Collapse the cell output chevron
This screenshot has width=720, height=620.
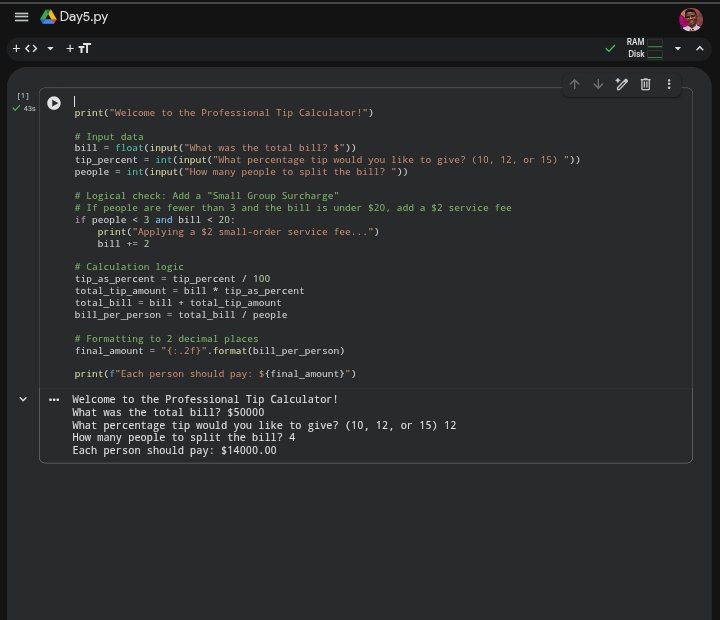click(23, 399)
